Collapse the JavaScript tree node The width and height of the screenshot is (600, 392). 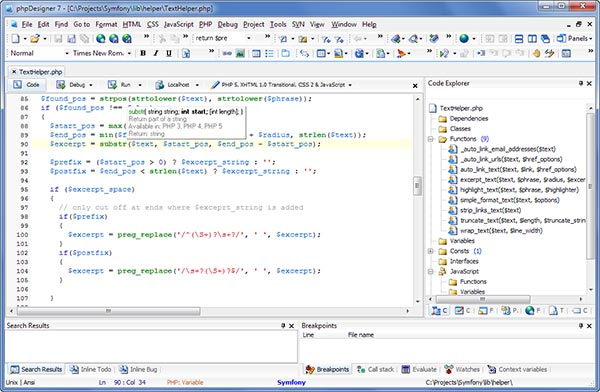pyautogui.click(x=430, y=271)
